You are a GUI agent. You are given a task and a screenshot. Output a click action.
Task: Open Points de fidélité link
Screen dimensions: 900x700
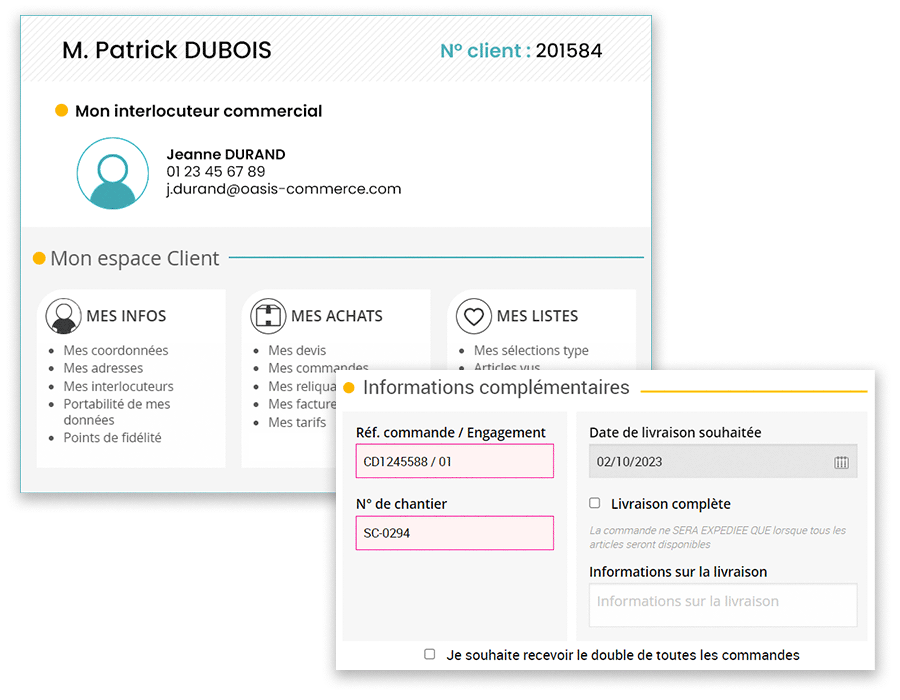112,437
